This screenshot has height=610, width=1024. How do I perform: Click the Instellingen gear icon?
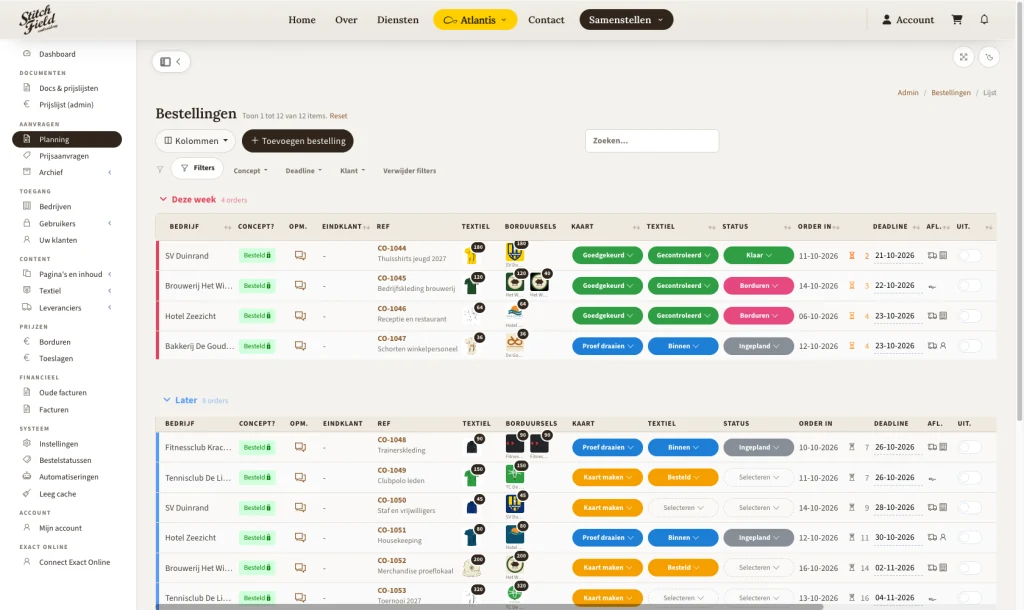(x=27, y=443)
